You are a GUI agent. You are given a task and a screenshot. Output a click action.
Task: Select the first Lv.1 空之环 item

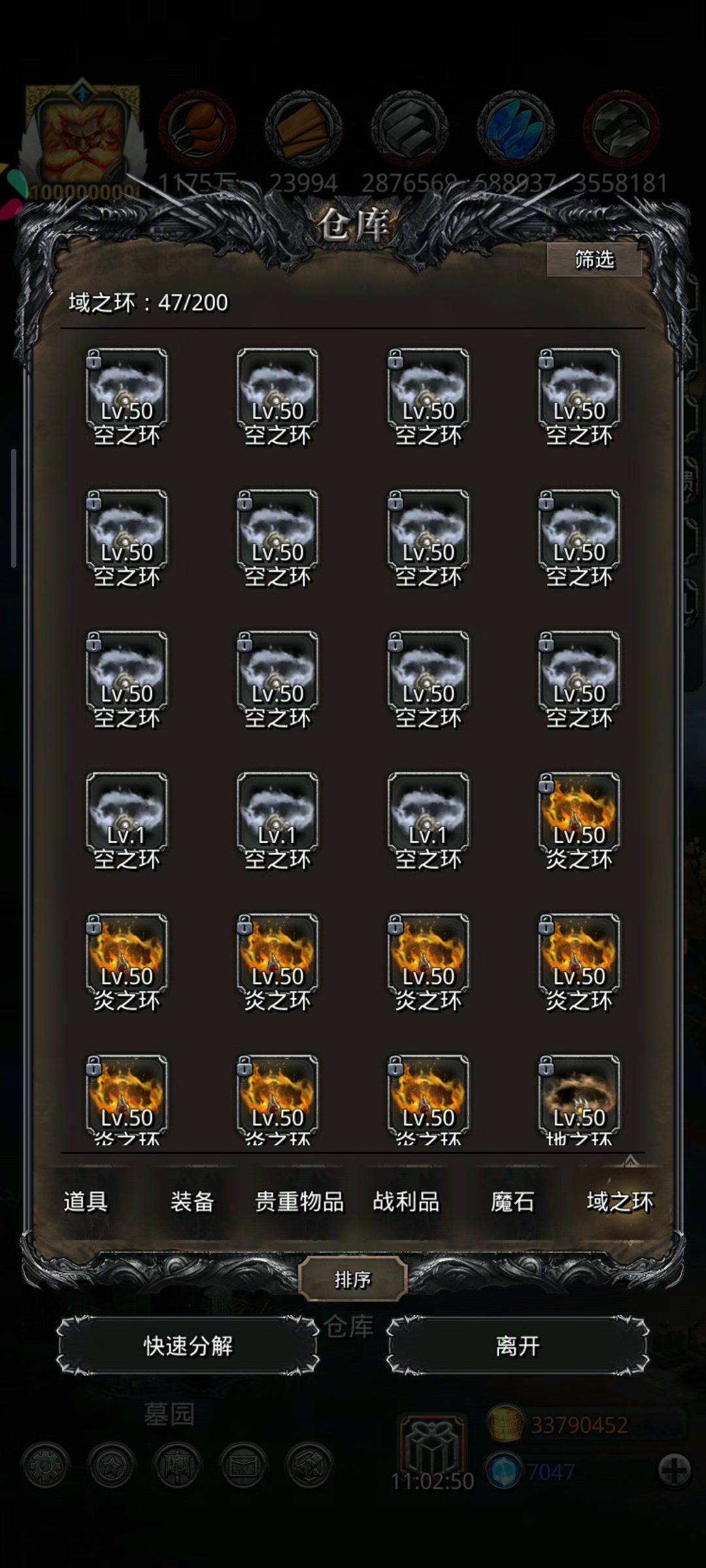point(126,821)
